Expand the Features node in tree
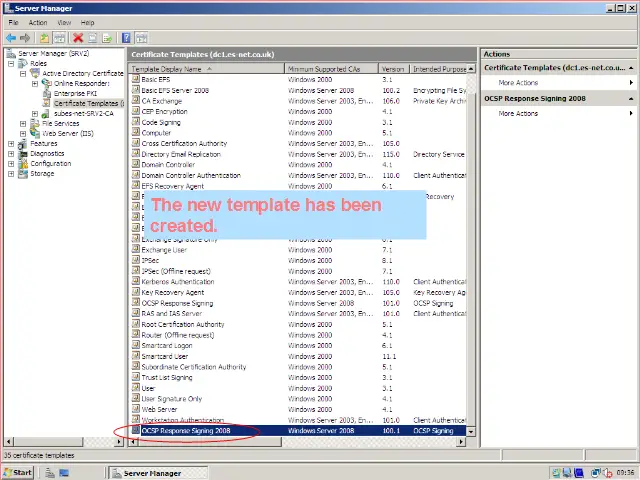Image resolution: width=640 pixels, height=480 pixels. pyautogui.click(x=11, y=144)
